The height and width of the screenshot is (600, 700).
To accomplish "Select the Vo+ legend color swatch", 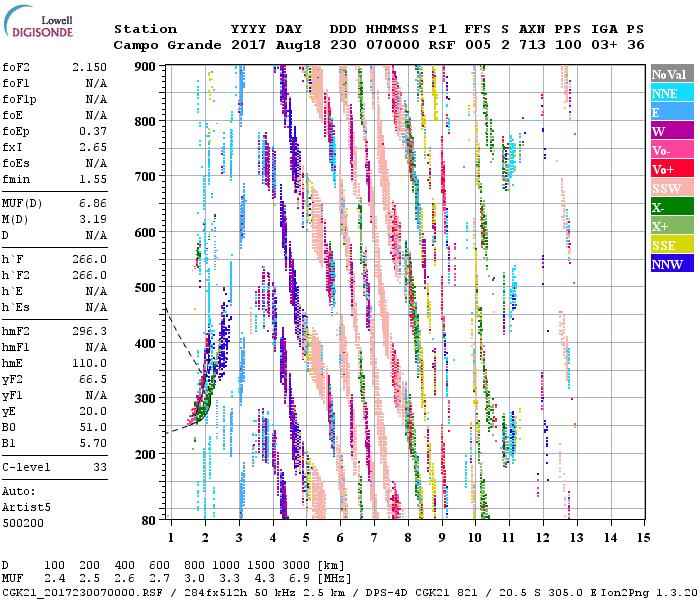I will tap(672, 169).
